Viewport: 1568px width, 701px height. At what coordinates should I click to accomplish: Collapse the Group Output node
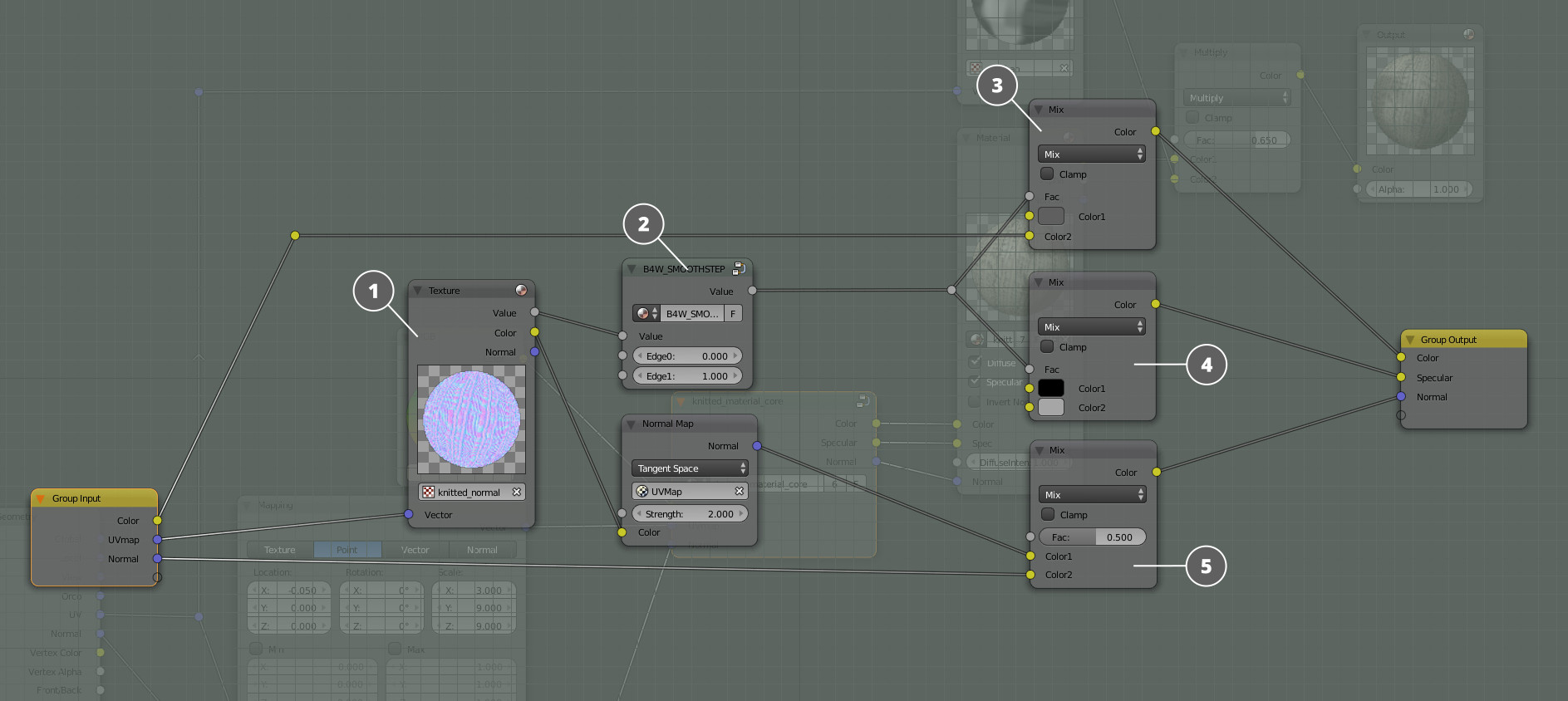pos(1409,340)
